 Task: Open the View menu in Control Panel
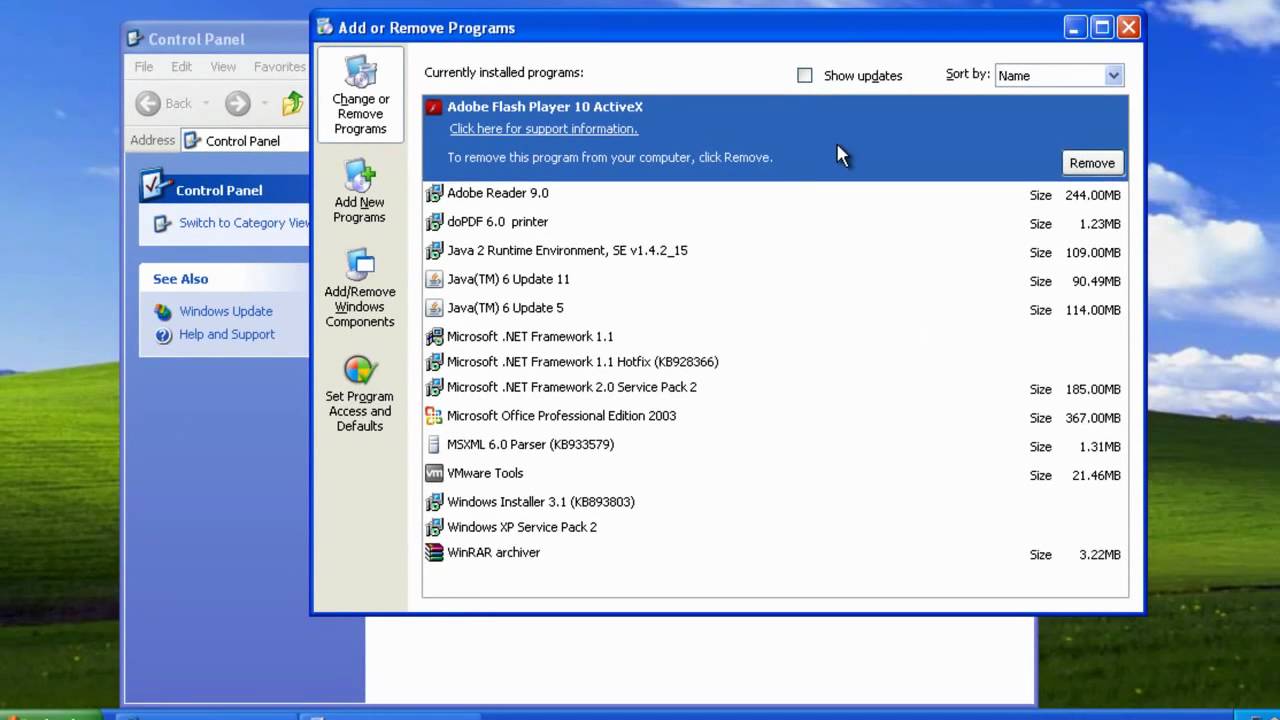(223, 67)
